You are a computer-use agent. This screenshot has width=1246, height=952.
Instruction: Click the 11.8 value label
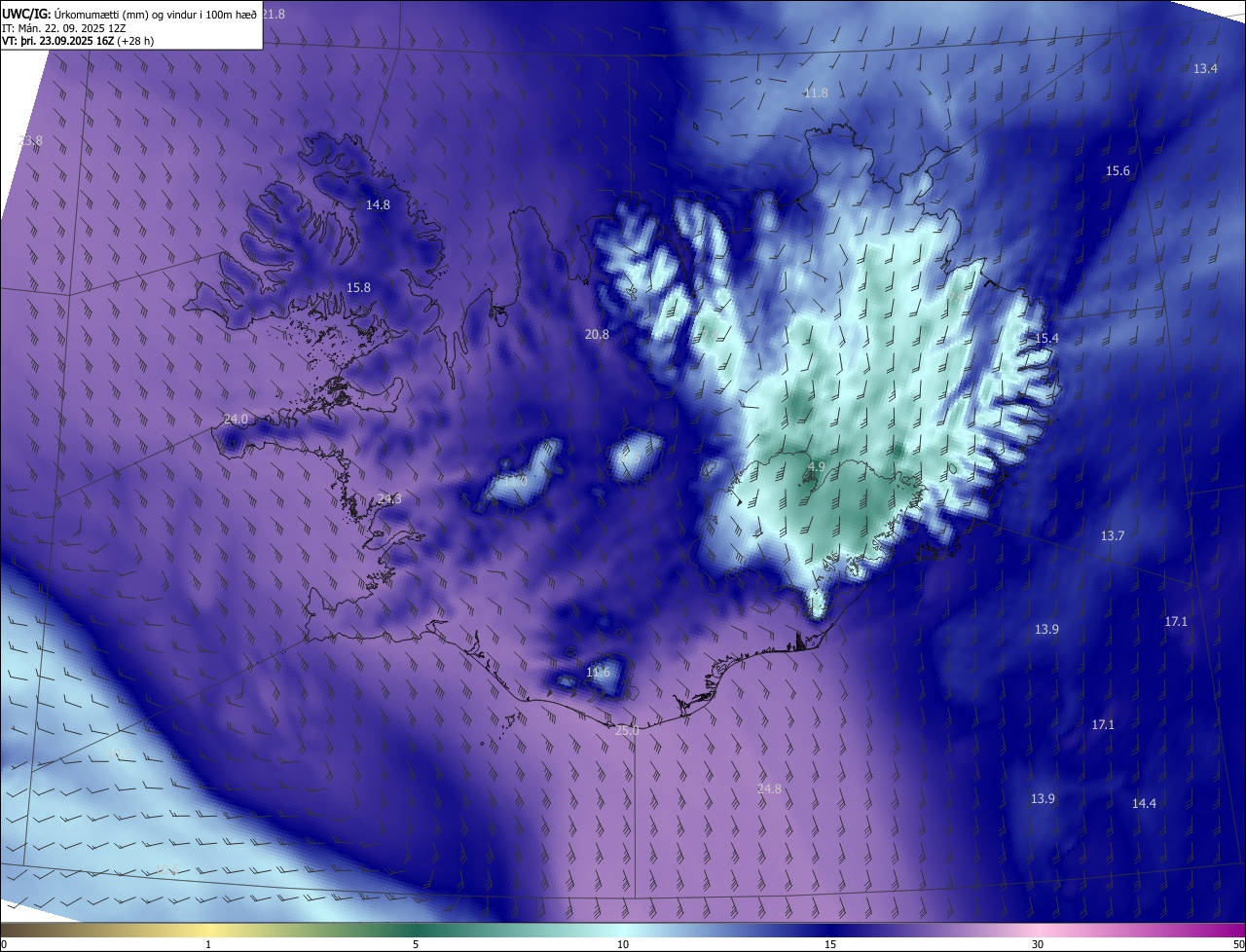(x=816, y=92)
